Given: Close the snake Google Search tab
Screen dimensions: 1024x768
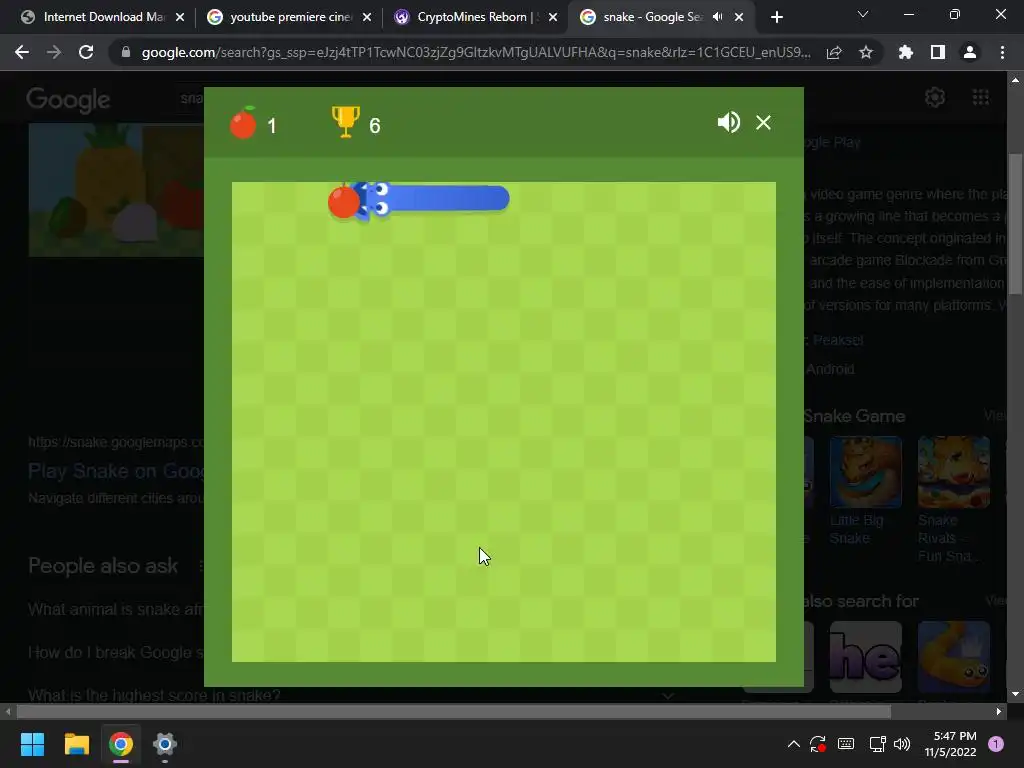Looking at the screenshot, I should click(739, 17).
